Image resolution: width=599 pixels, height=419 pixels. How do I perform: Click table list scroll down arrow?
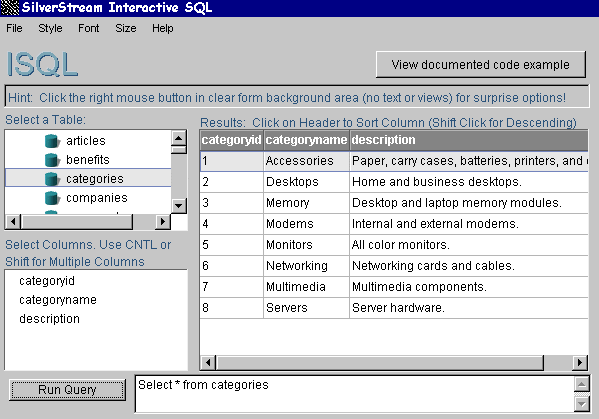point(179,206)
